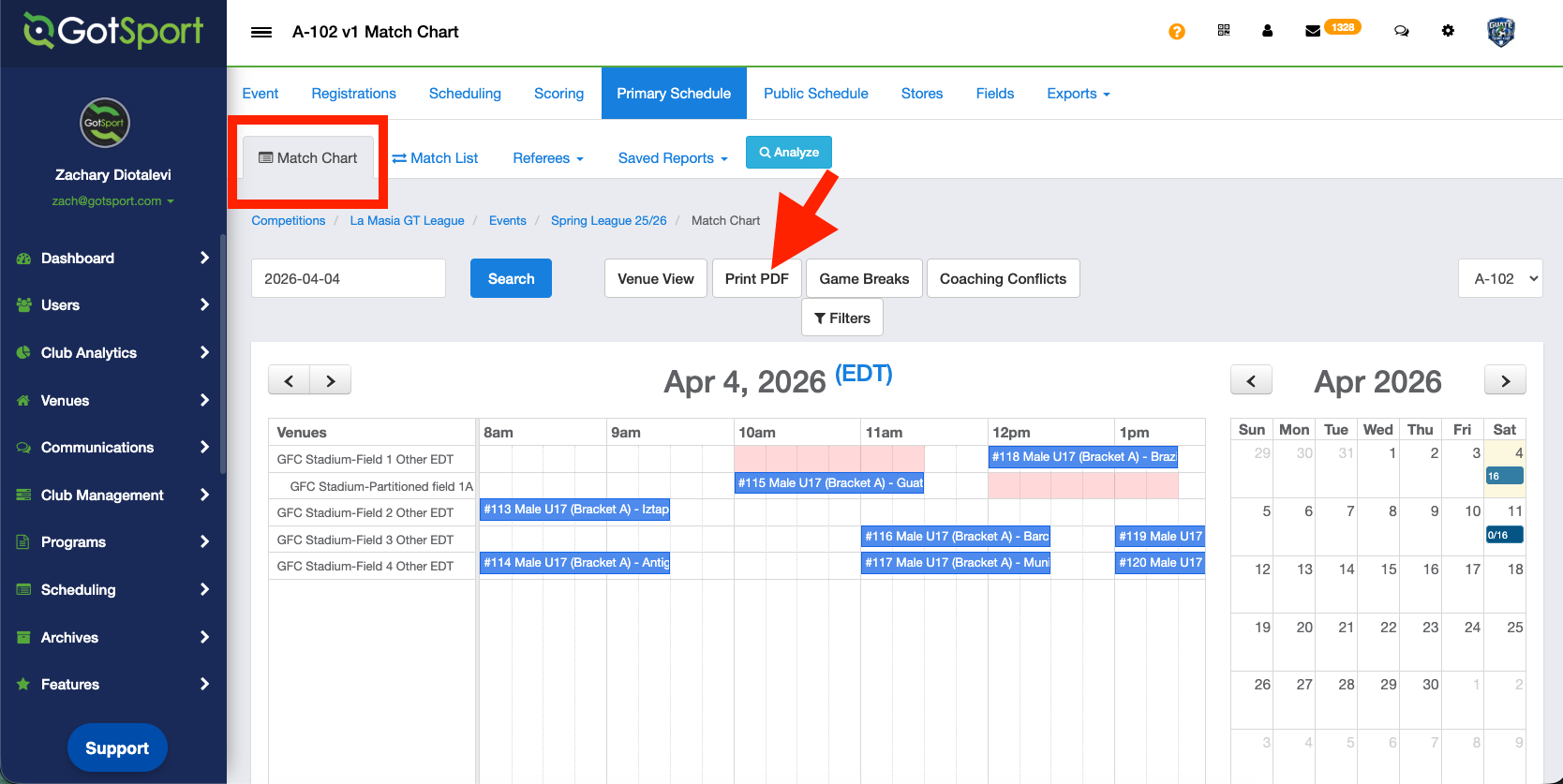Open the A-102 version selector

tap(1500, 278)
